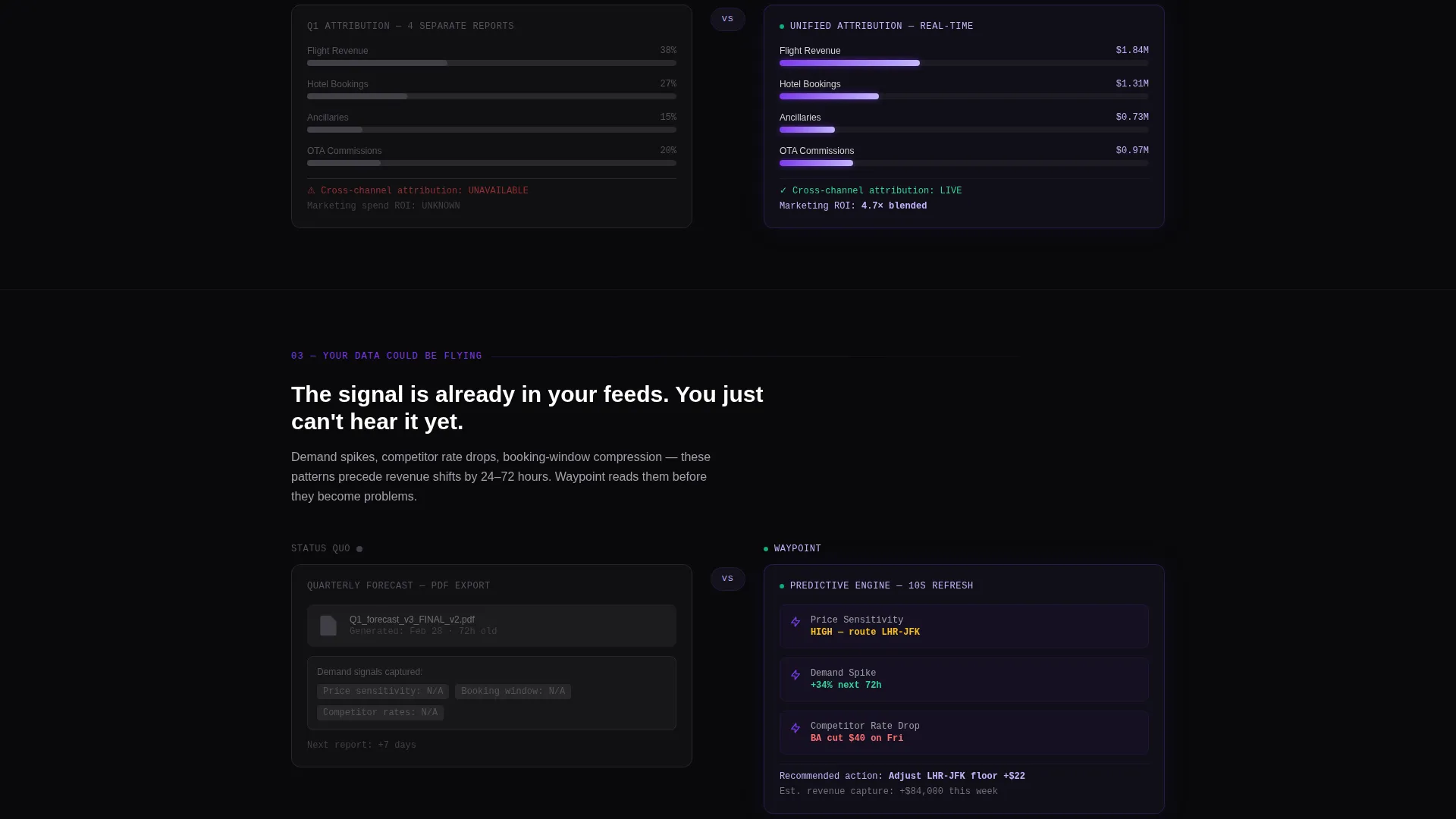Screen dimensions: 1456x819
Task: Select the Price sensitivity: N/A tag
Action: pos(383,692)
